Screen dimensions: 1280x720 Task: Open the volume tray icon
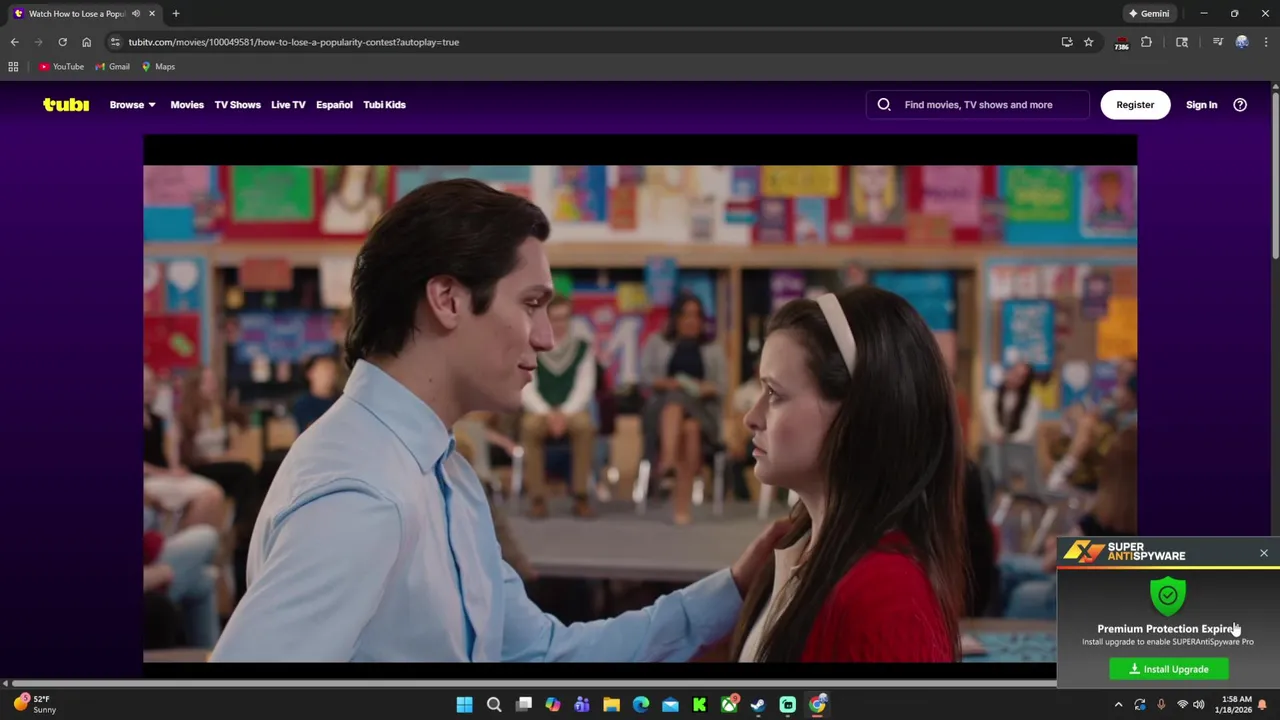click(1198, 705)
